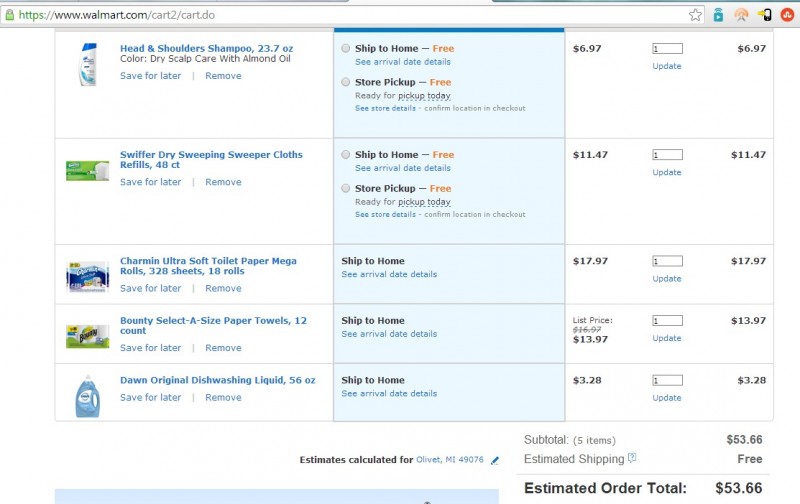Update quantity for Charmin Toilet Paper
Screen dimensions: 800x504
(667, 279)
